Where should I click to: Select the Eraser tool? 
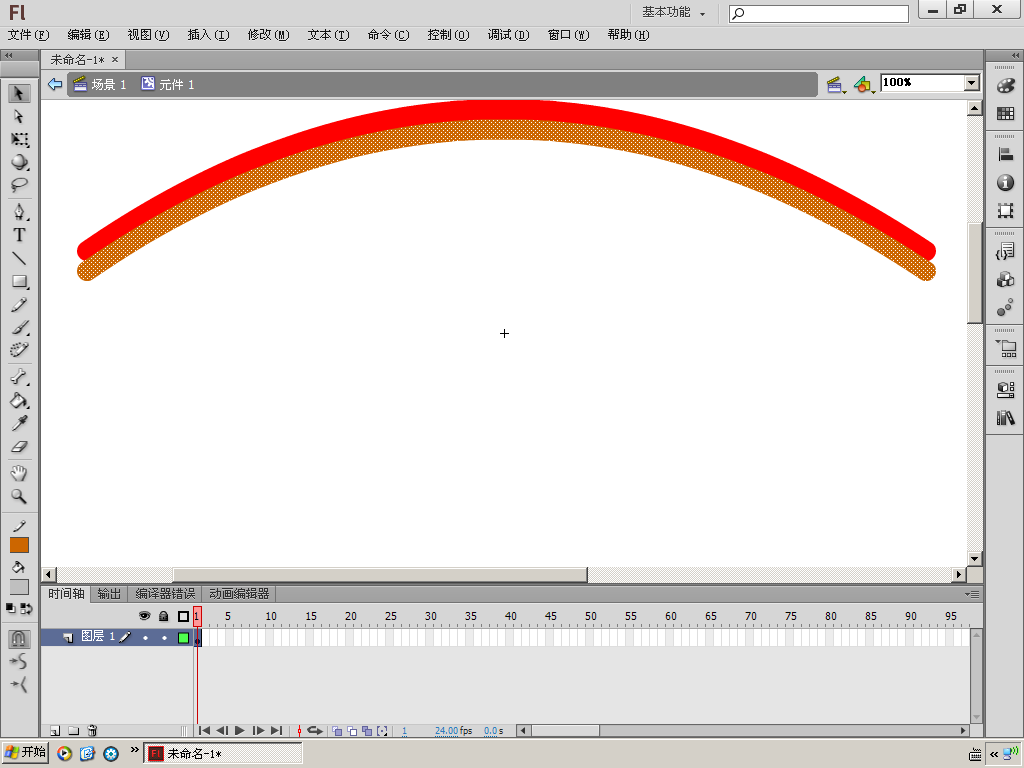tap(19, 447)
